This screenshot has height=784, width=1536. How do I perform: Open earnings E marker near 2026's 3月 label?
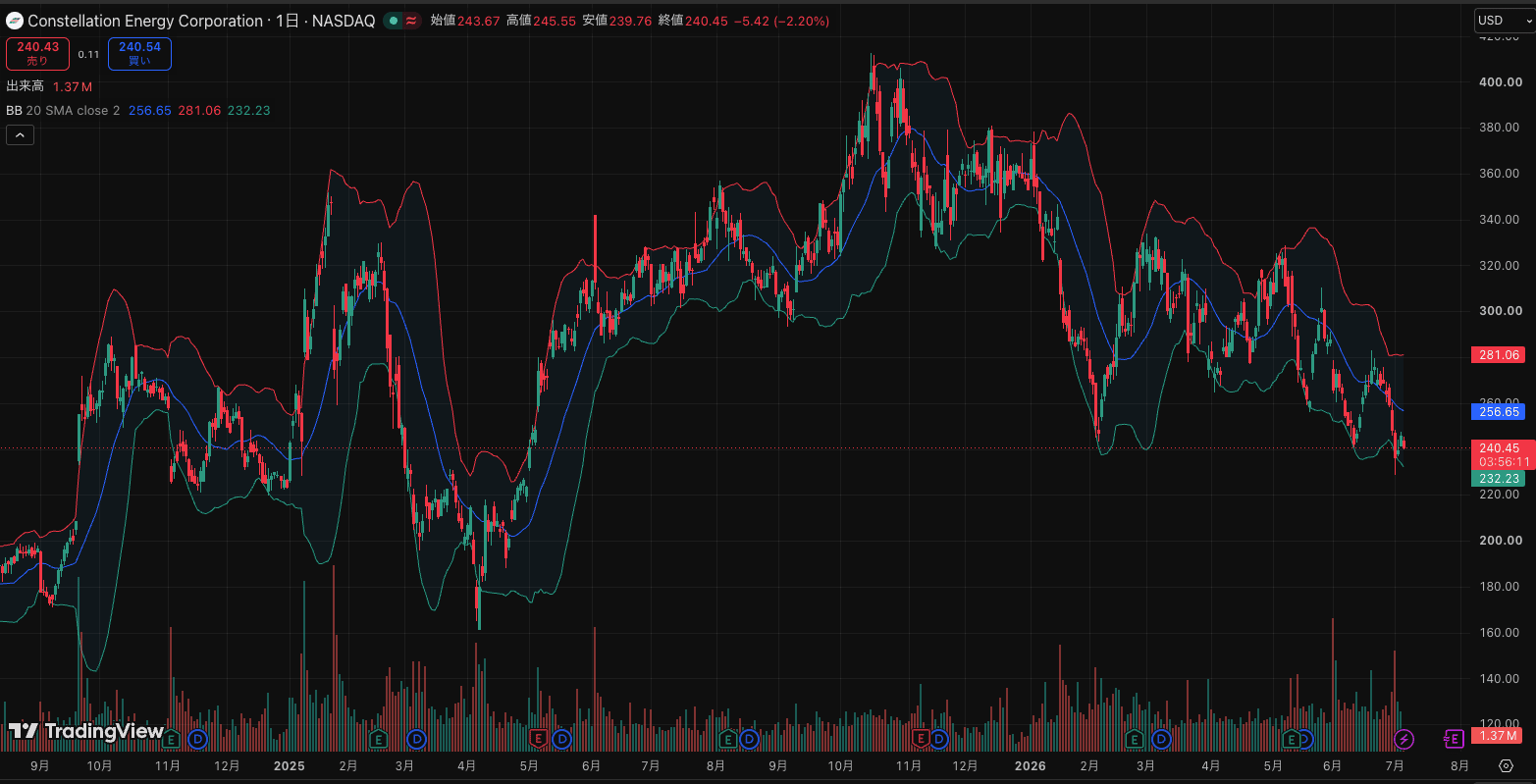1135,738
